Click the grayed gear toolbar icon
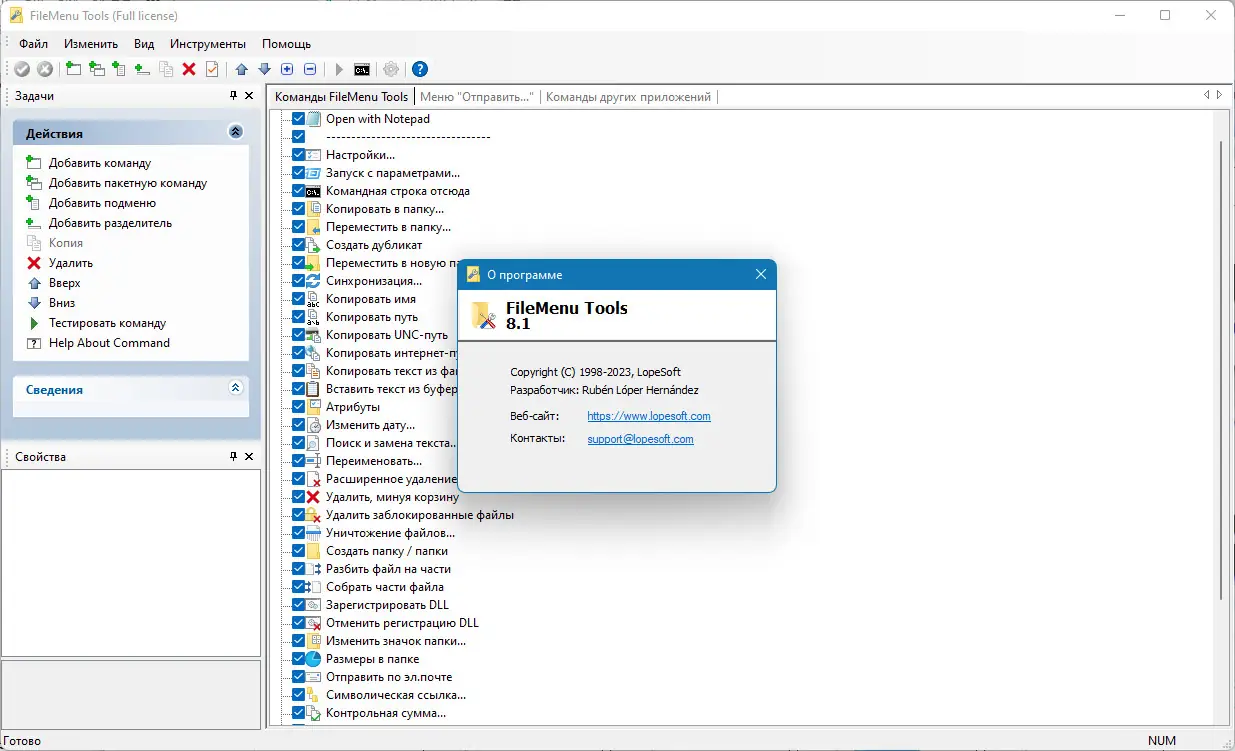 [391, 69]
